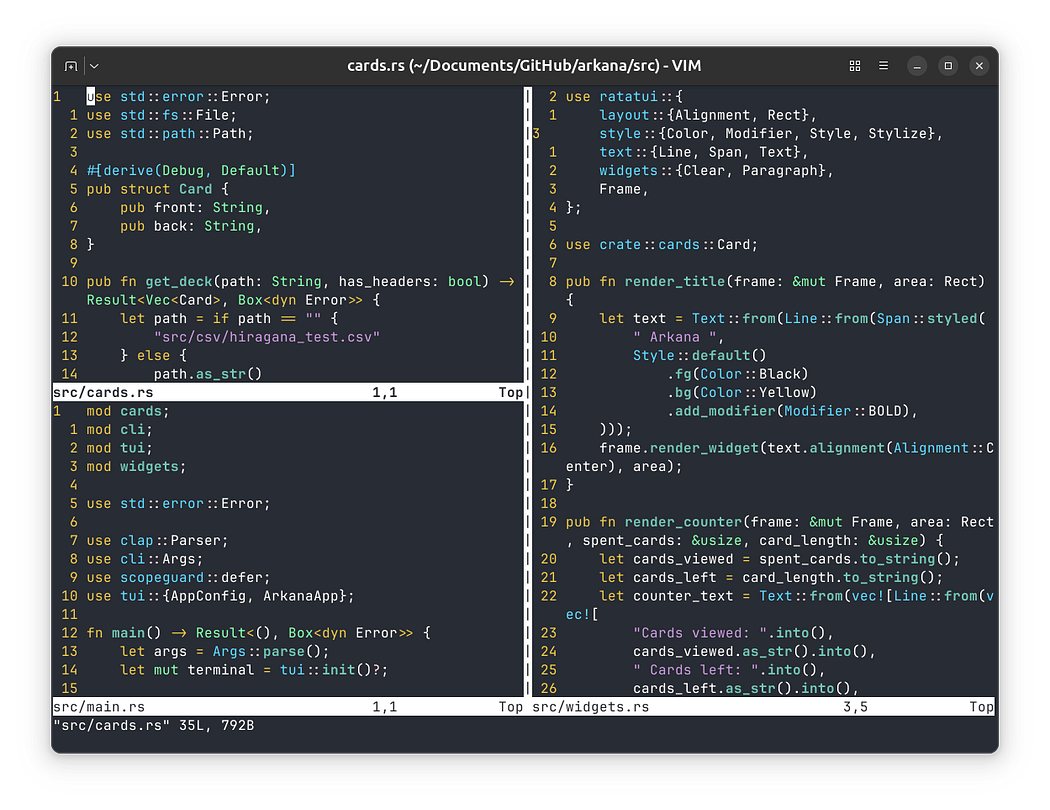Click '#[derive(Debug, Default)]' line

(x=191, y=171)
